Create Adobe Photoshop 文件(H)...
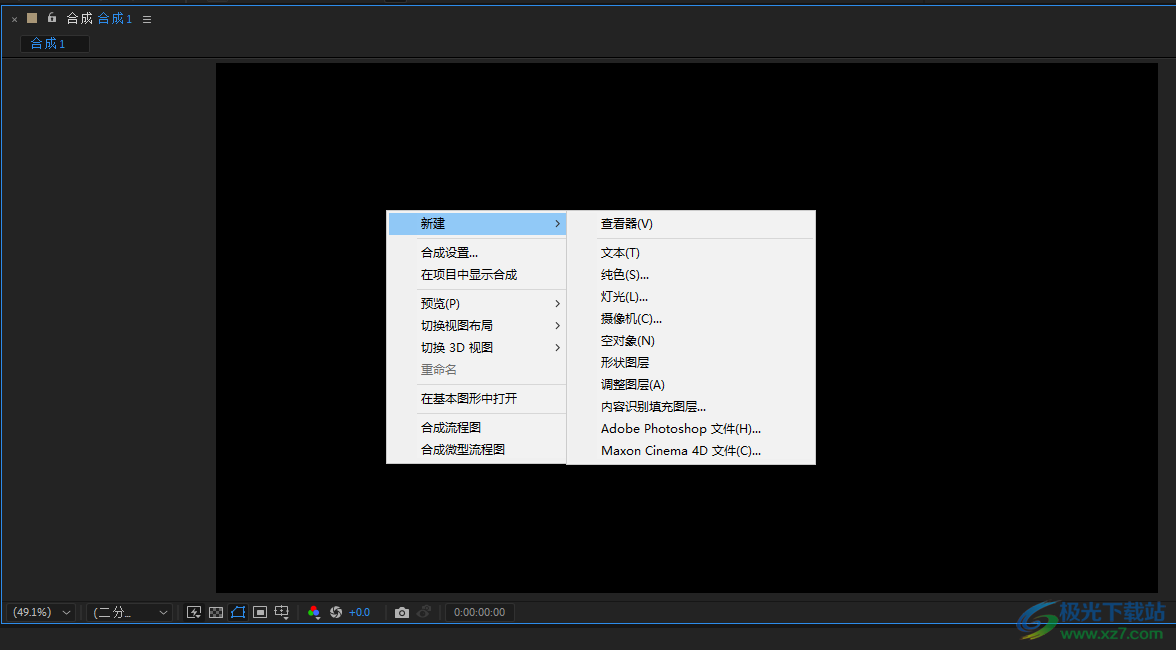 tap(691, 429)
